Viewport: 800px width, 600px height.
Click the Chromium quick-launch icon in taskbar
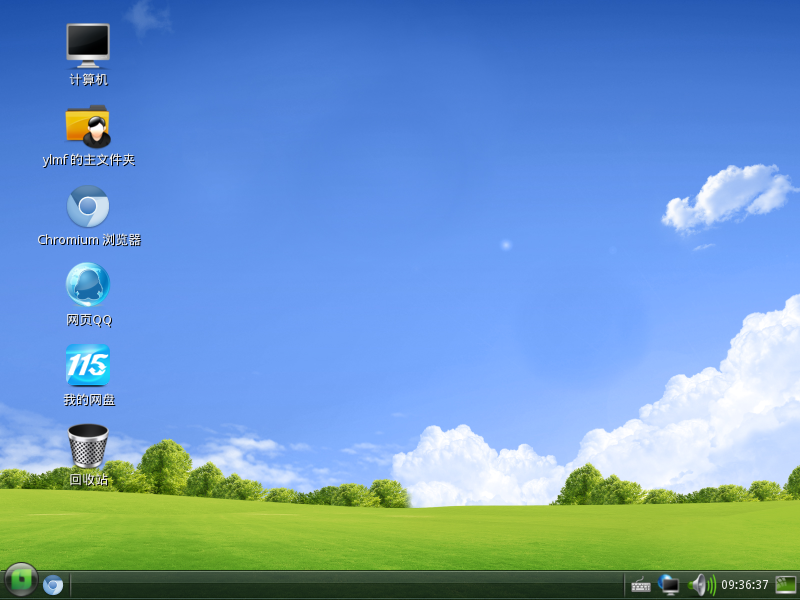pos(53,585)
